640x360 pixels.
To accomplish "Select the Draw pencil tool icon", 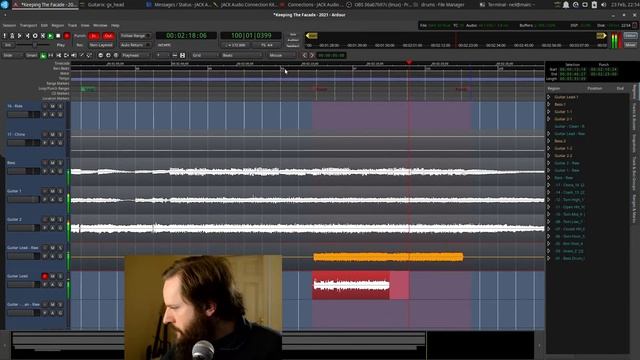I will (82, 56).
